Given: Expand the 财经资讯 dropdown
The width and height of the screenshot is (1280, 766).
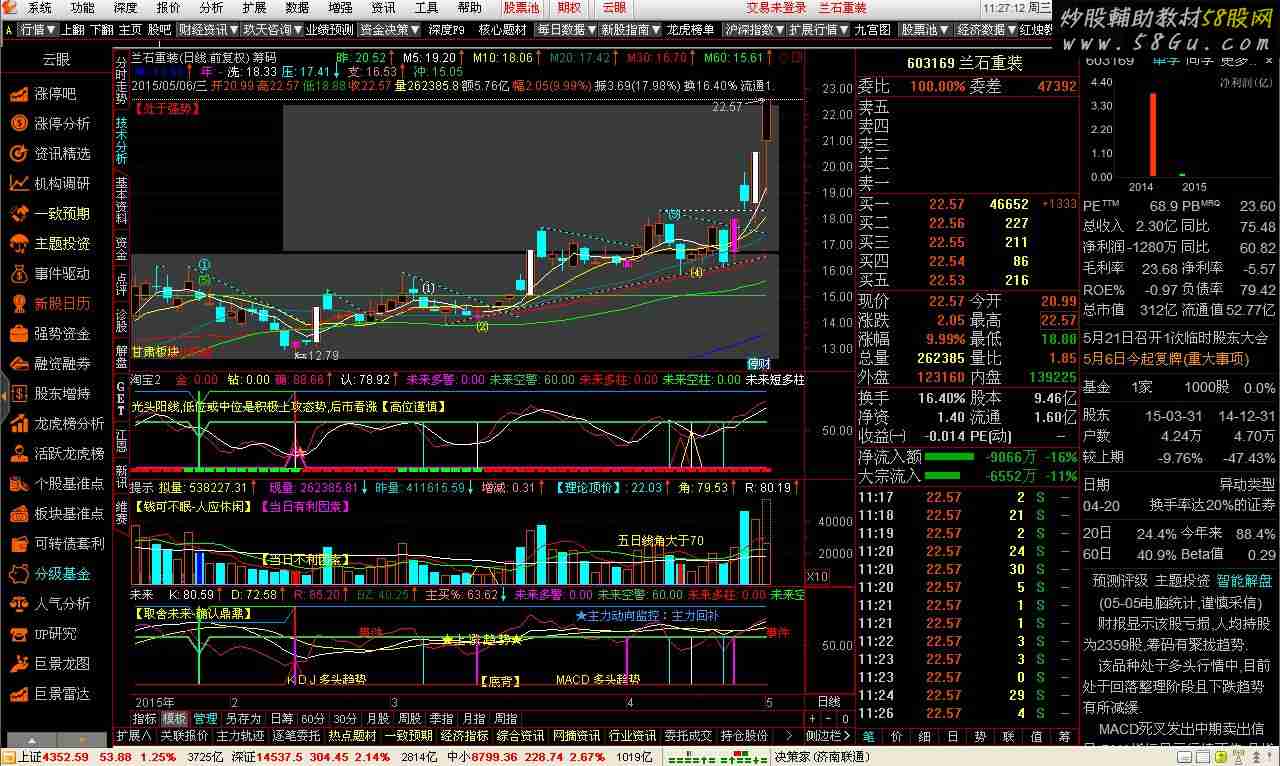Looking at the screenshot, I should 208,30.
